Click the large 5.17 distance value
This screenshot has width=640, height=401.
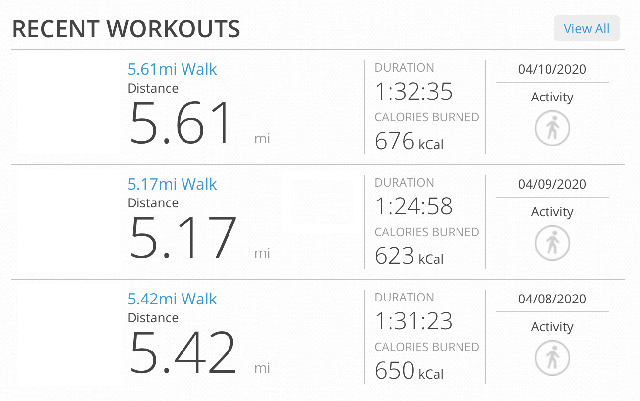(x=182, y=238)
